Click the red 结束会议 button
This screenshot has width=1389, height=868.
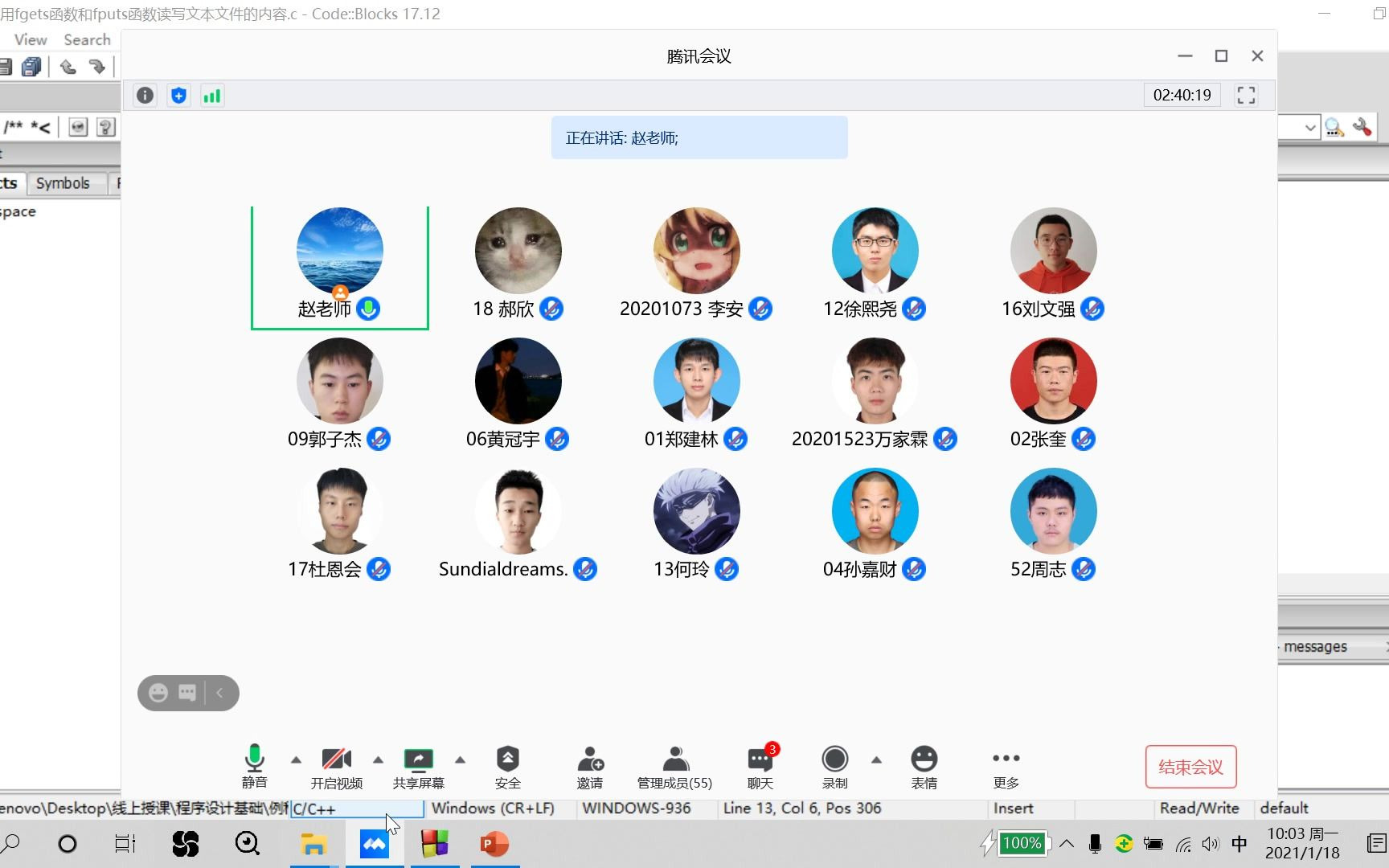[1190, 767]
